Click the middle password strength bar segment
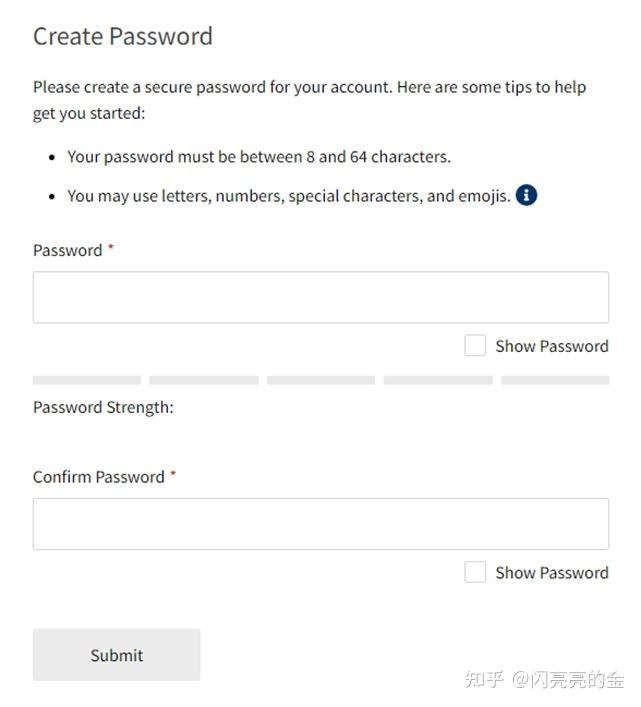Screen dimensions: 641x707 [321, 380]
